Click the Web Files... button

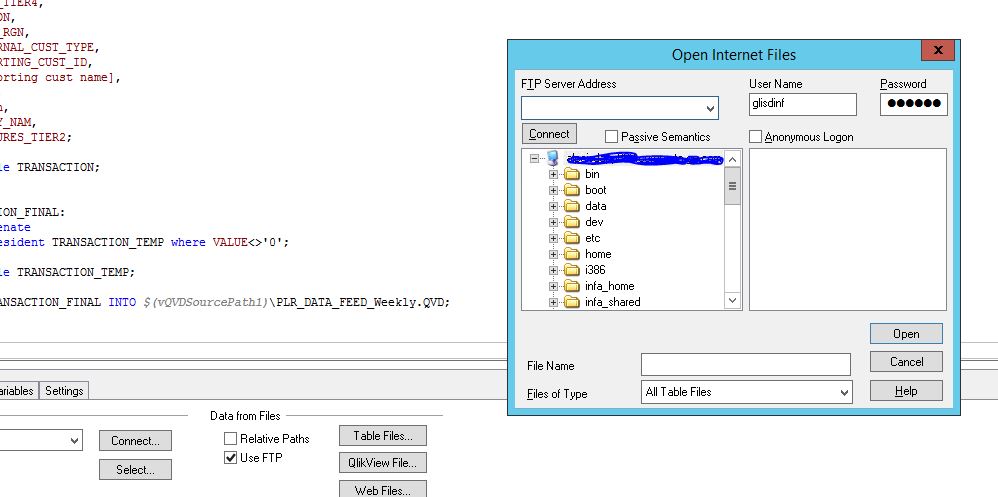(383, 489)
